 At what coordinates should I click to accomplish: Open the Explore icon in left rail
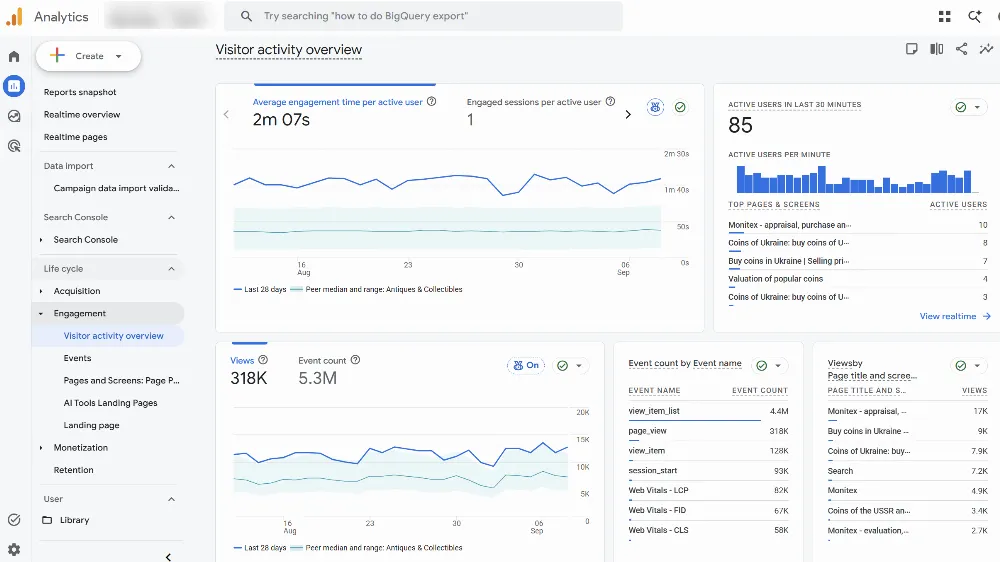pyautogui.click(x=14, y=116)
